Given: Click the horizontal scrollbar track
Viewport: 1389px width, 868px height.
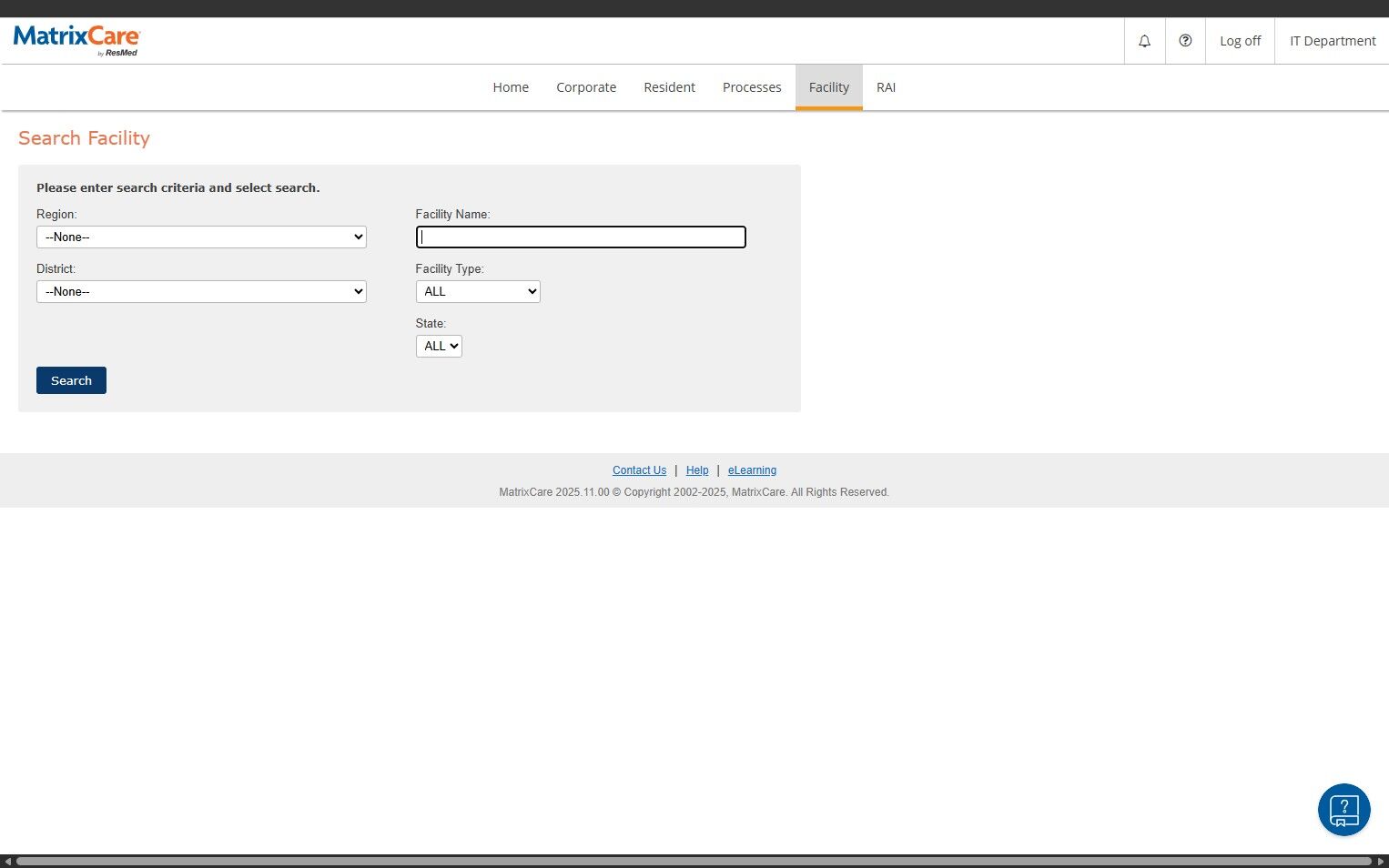Looking at the screenshot, I should (694, 861).
